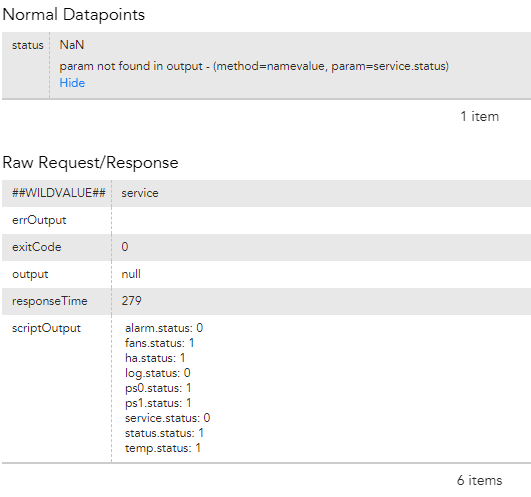Screen dimensions: 531x497
Task: Click the Normal Datapoints heading
Action: [73, 15]
